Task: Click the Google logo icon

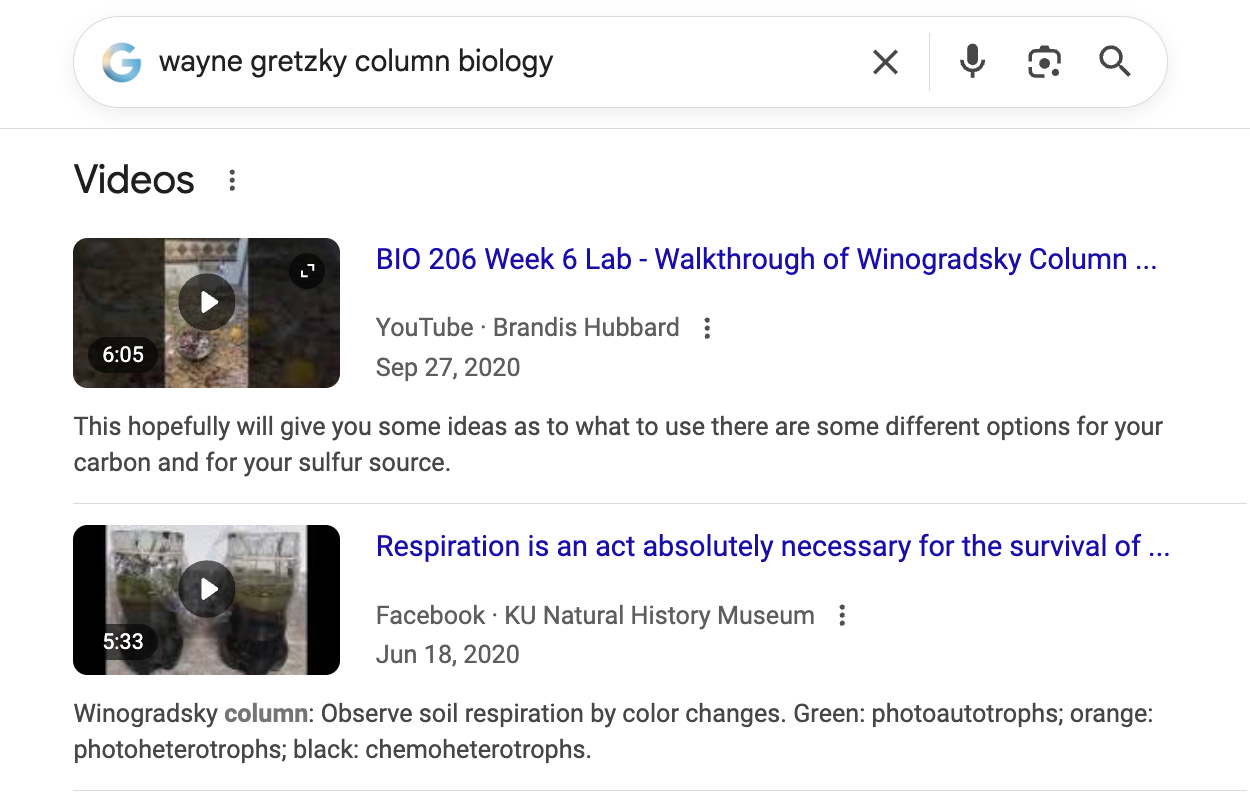Action: coord(121,63)
